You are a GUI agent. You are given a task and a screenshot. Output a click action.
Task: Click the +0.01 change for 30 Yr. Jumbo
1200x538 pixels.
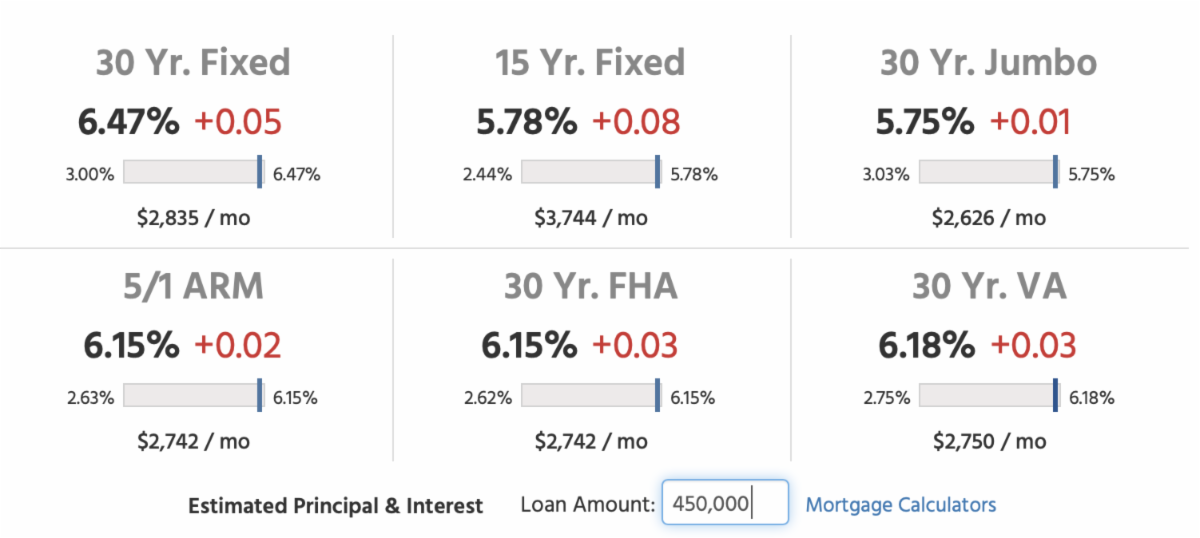1030,123
